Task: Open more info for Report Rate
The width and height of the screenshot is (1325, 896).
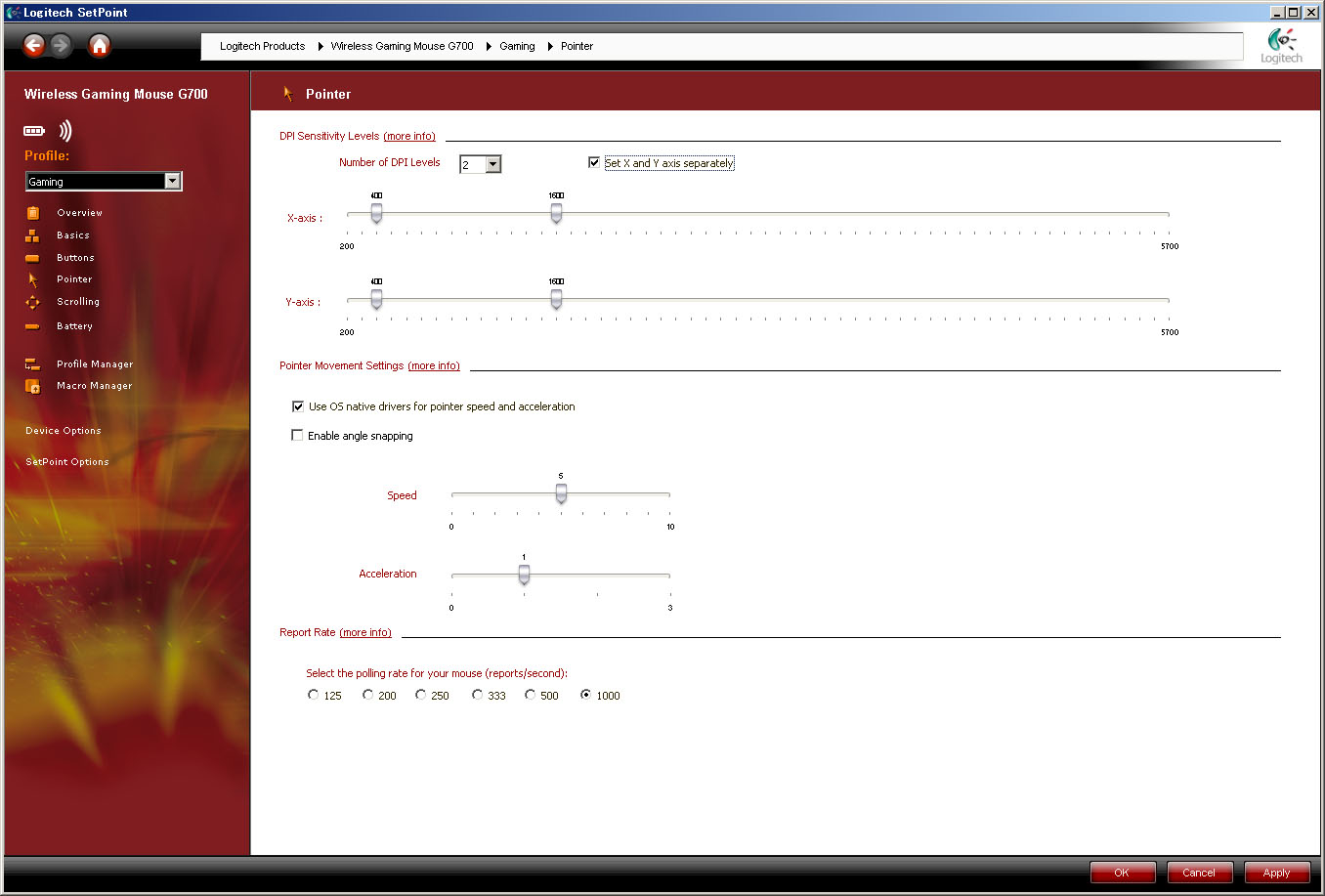Action: (x=365, y=632)
